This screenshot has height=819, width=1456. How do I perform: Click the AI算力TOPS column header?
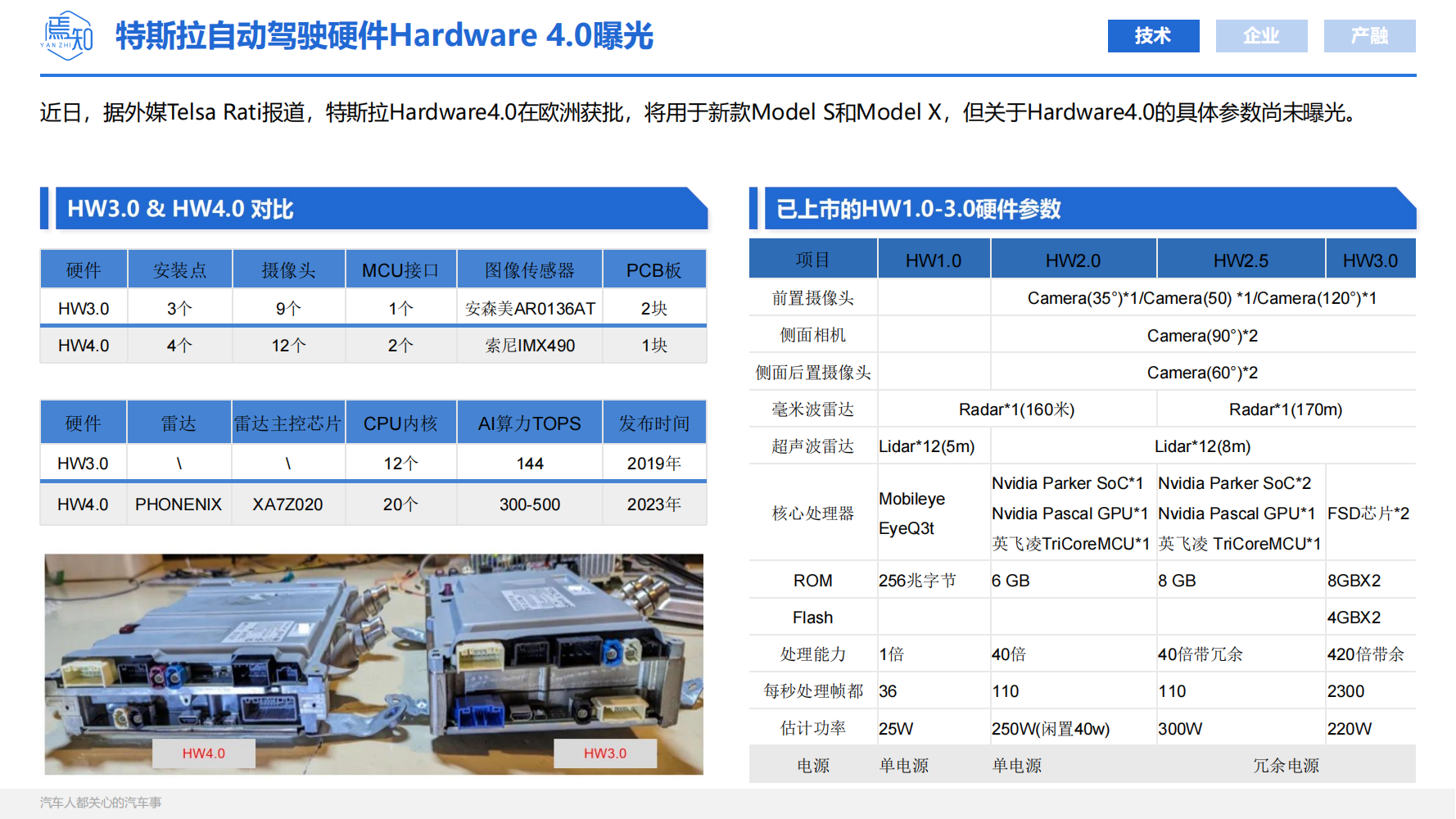coord(530,423)
